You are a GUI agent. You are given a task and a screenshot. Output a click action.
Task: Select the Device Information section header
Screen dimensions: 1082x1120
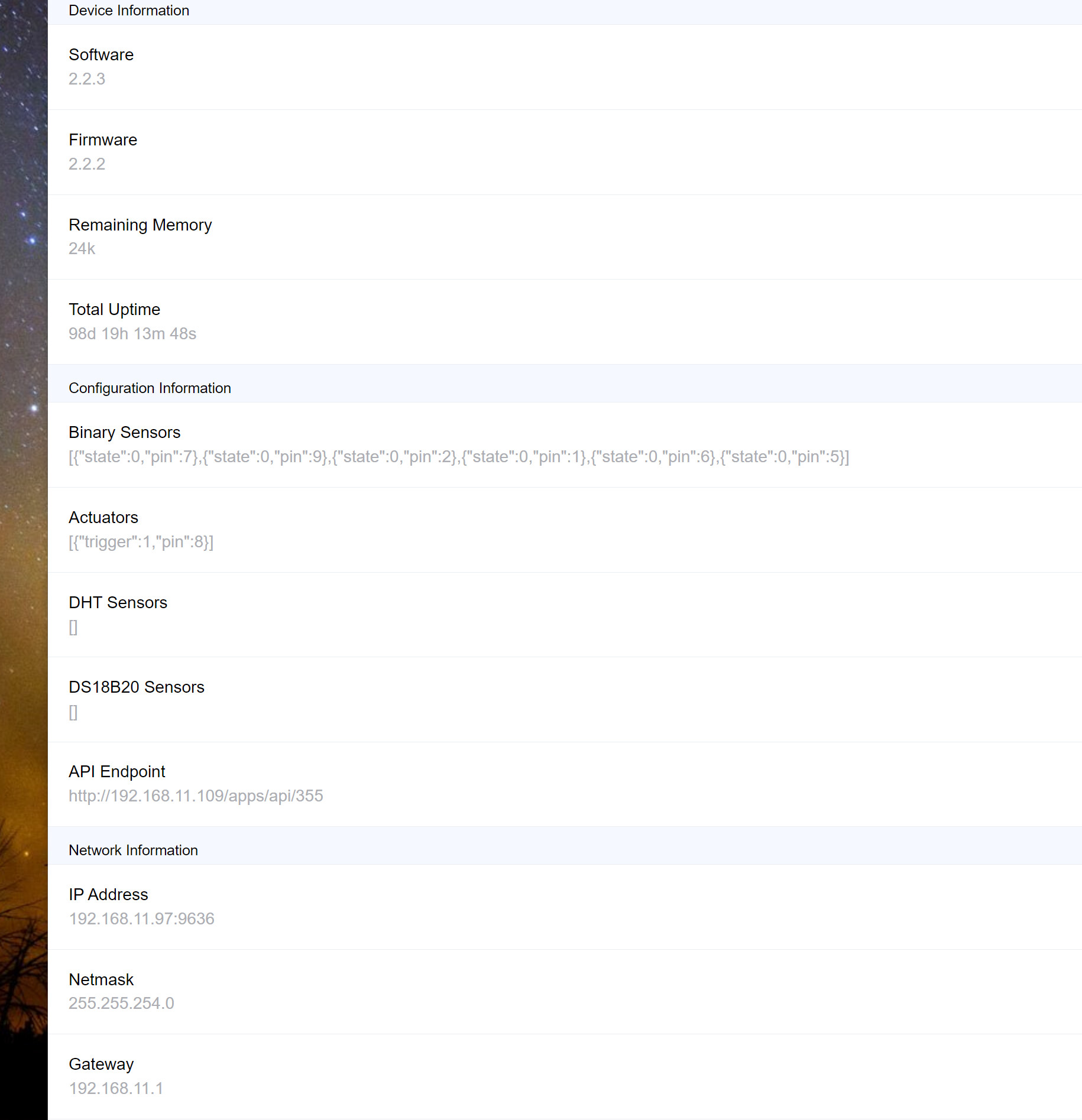pyautogui.click(x=129, y=10)
